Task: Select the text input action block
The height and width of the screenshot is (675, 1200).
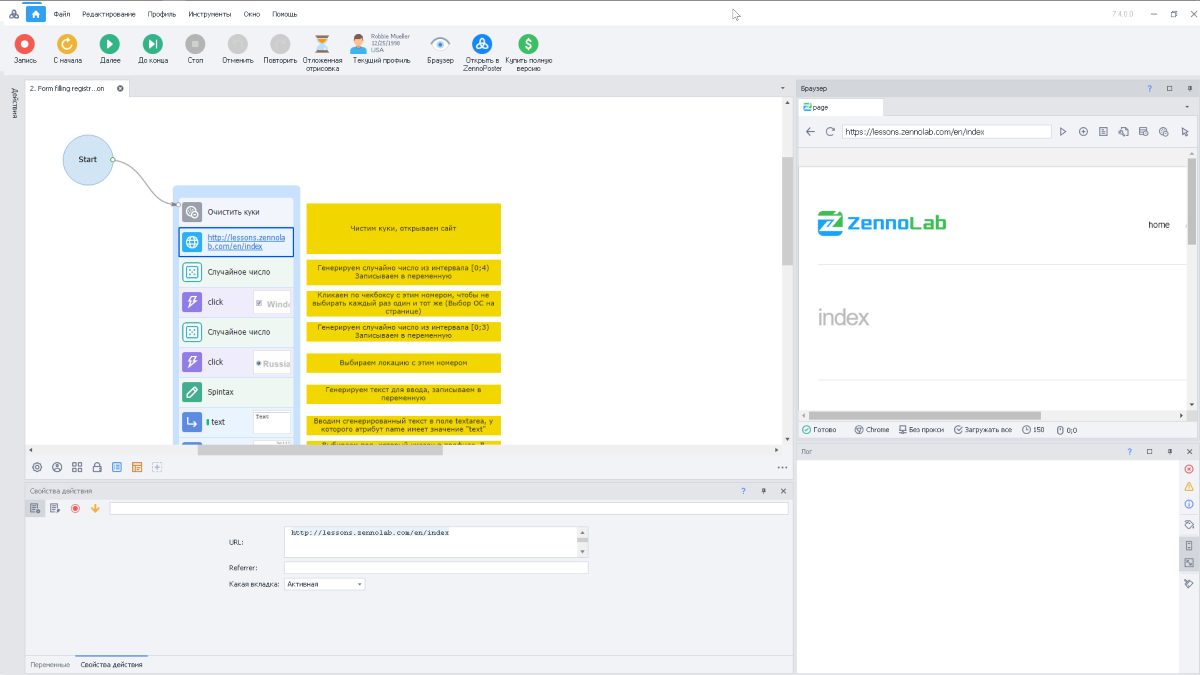Action: coord(237,422)
